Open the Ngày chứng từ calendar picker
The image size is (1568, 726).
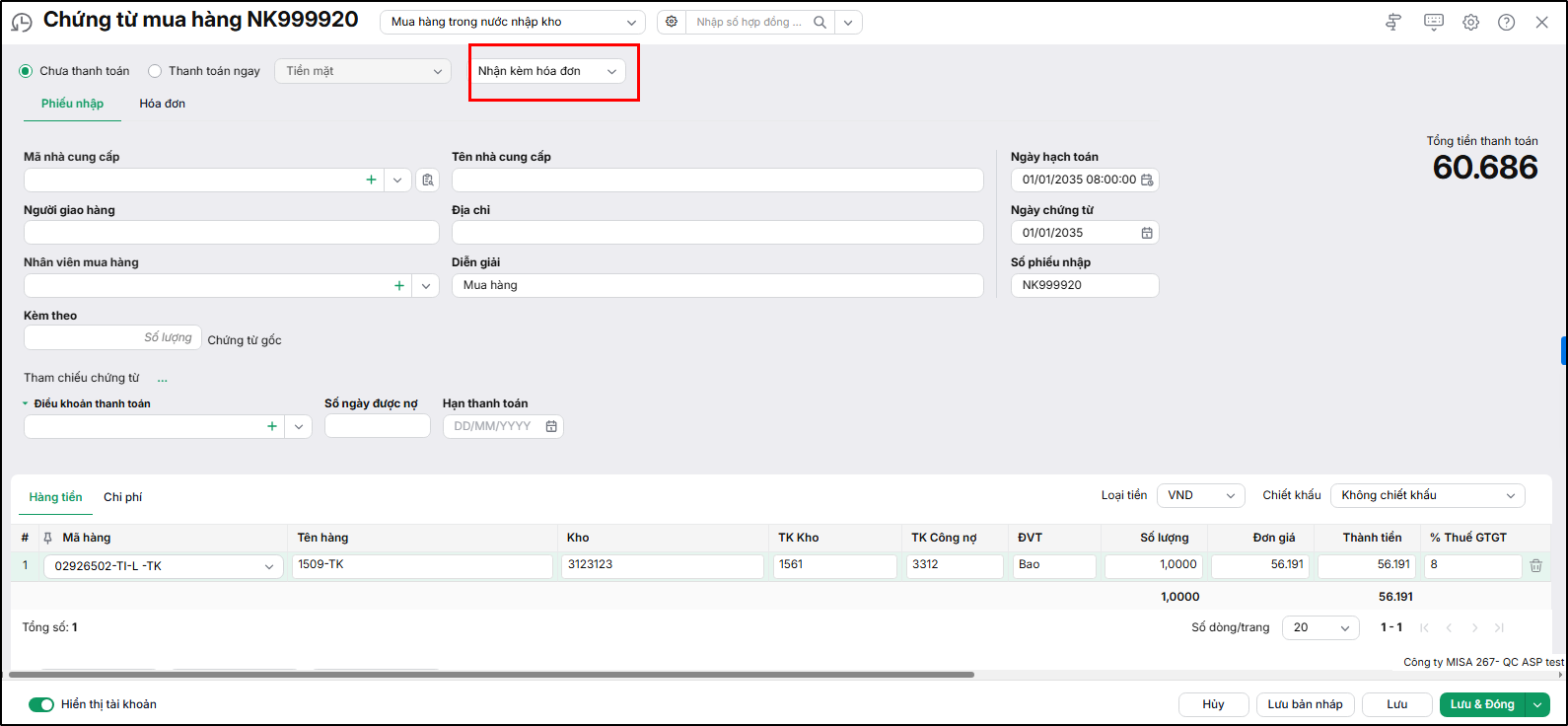point(1147,233)
